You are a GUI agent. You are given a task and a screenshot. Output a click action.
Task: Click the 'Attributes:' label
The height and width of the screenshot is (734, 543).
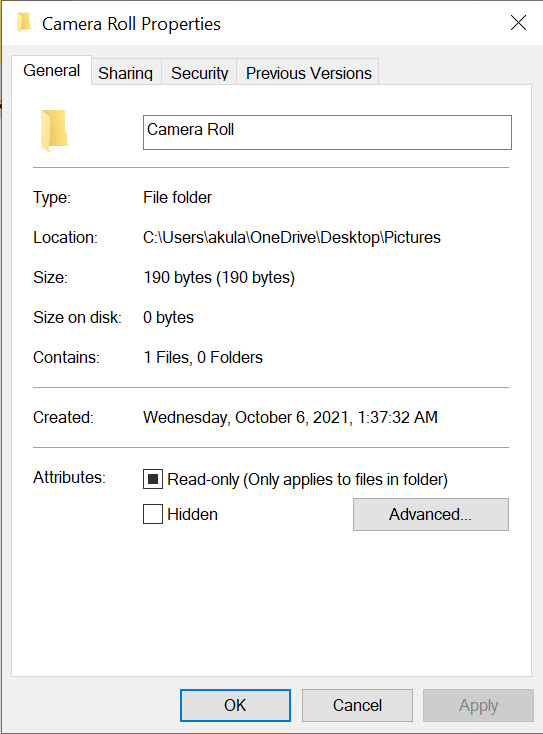pyautogui.click(x=69, y=477)
